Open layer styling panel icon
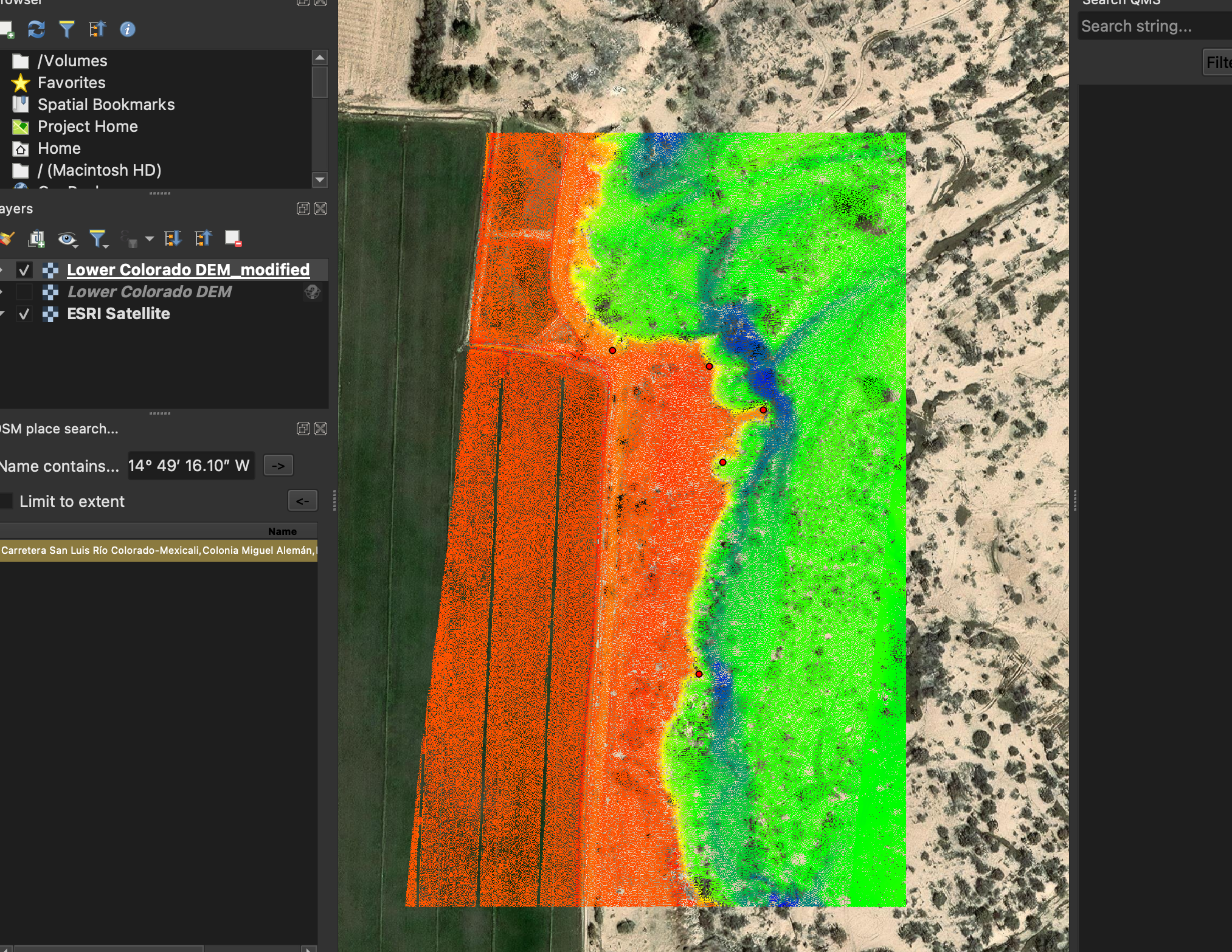Image resolution: width=1232 pixels, height=952 pixels. point(6,238)
